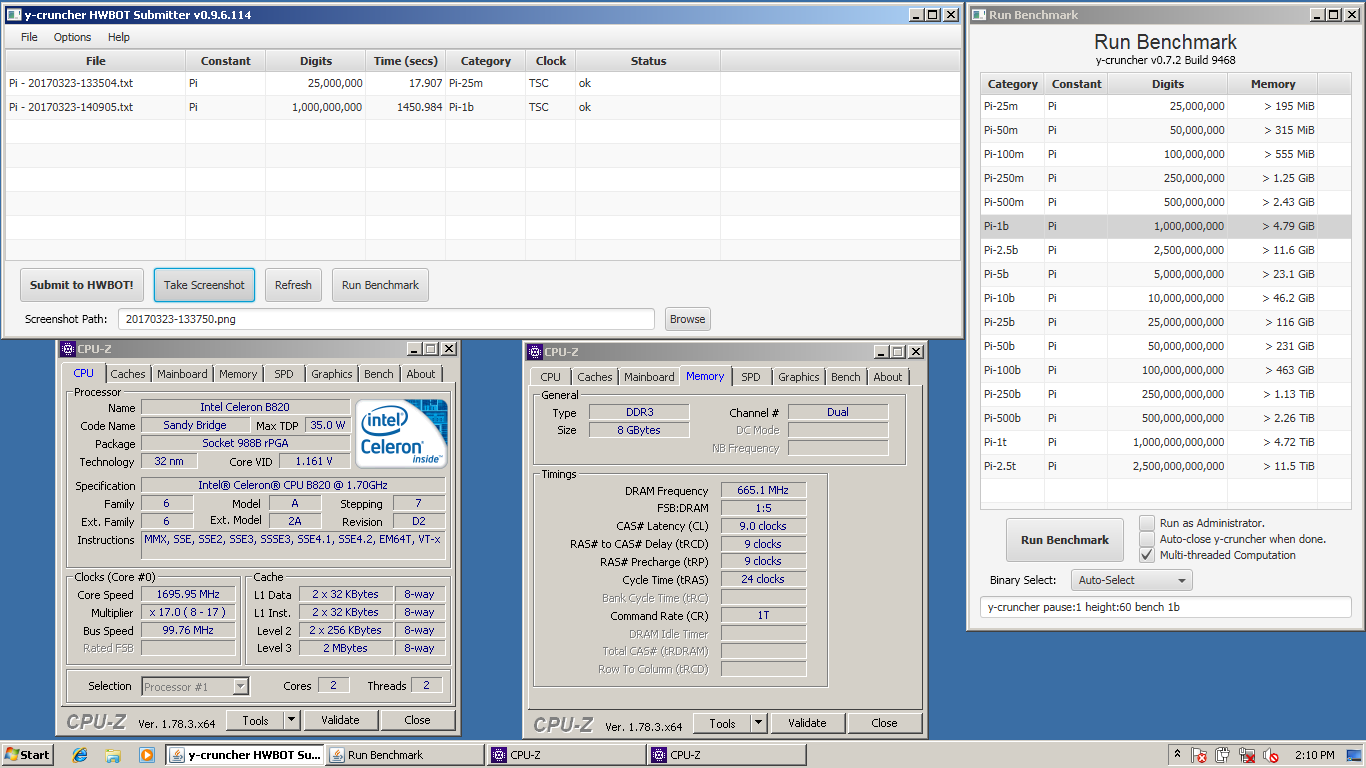The width and height of the screenshot is (1366, 768).
Task: Open the Binary Select Auto-Select dropdown
Action: pyautogui.click(x=1131, y=580)
